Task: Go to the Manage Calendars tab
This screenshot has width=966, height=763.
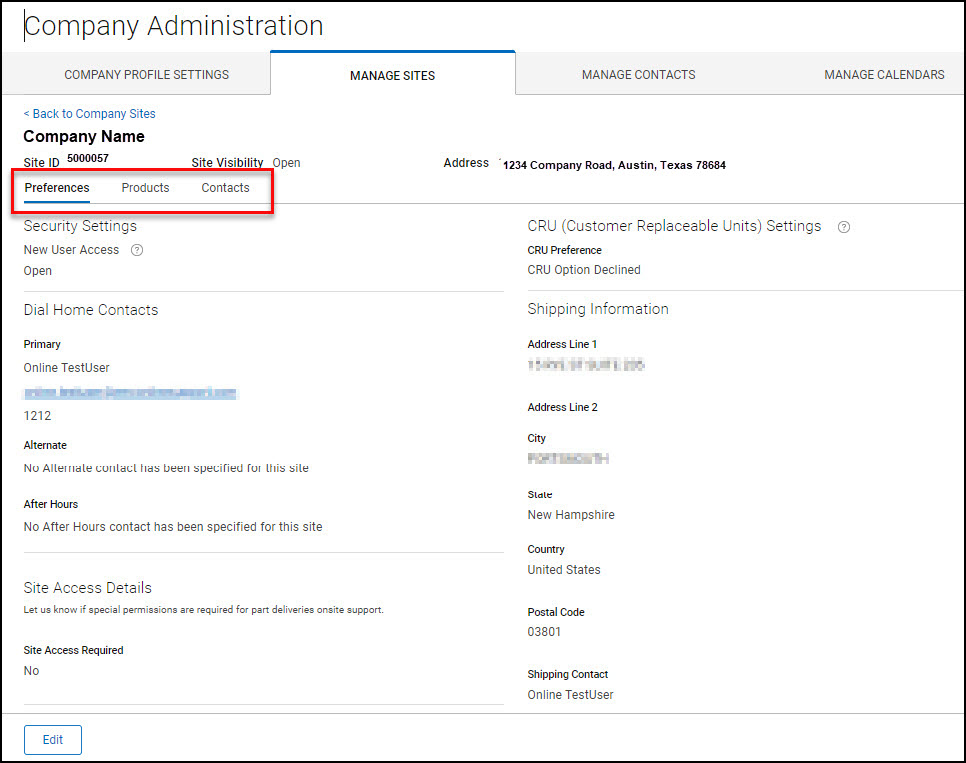Action: tap(883, 75)
